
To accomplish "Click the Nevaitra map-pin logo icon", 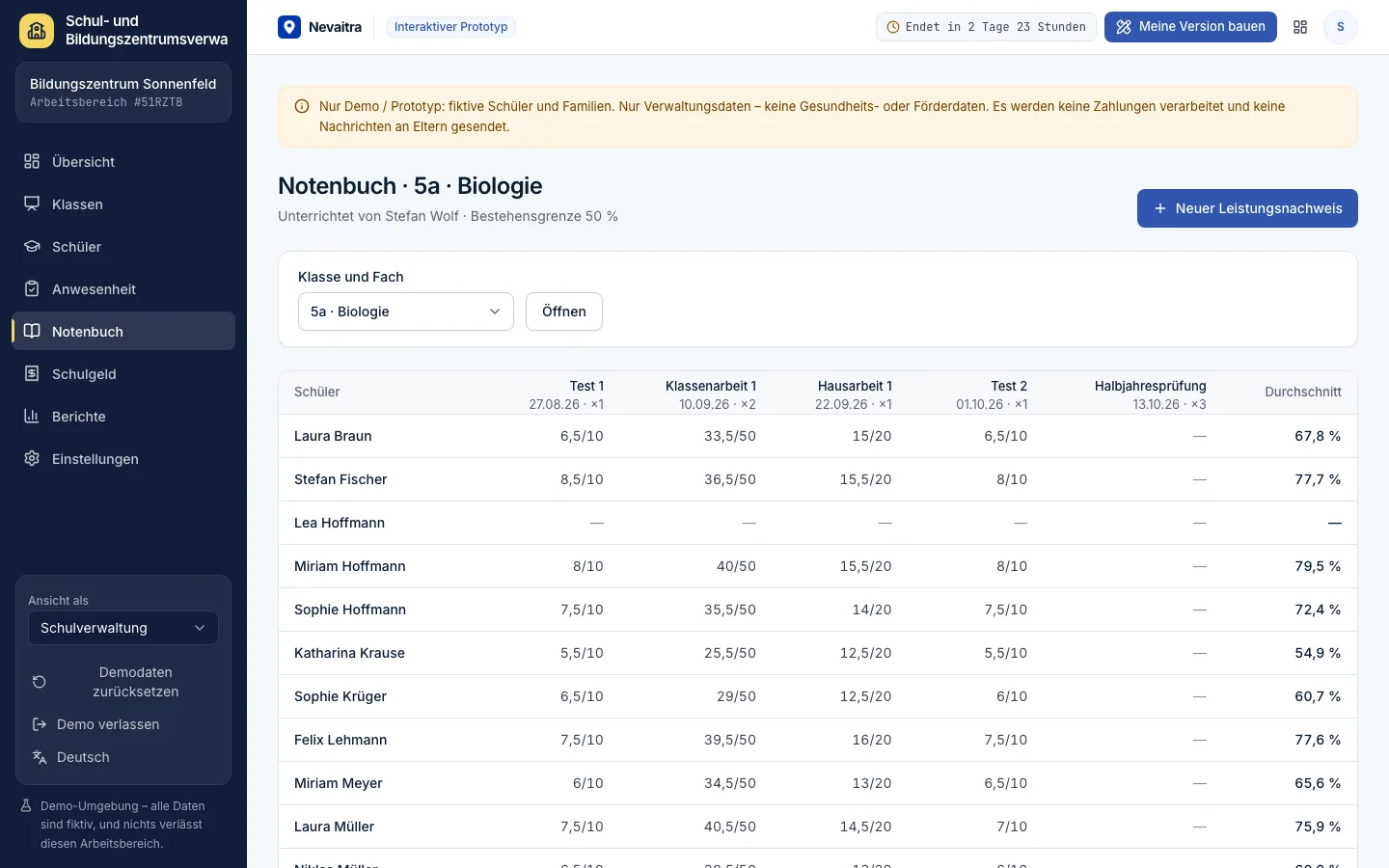I will tap(289, 27).
